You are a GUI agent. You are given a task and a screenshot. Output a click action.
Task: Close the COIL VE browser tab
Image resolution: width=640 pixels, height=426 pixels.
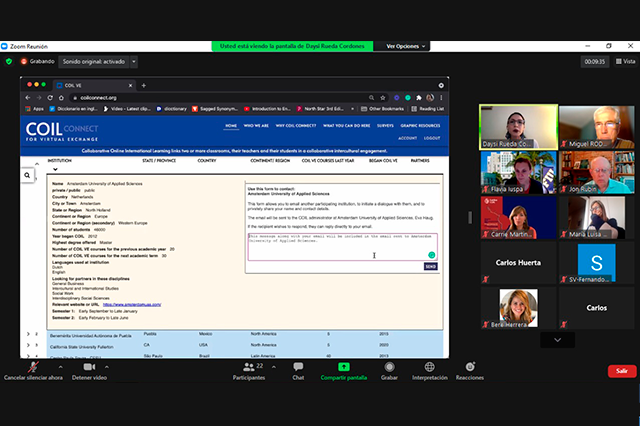click(x=131, y=85)
